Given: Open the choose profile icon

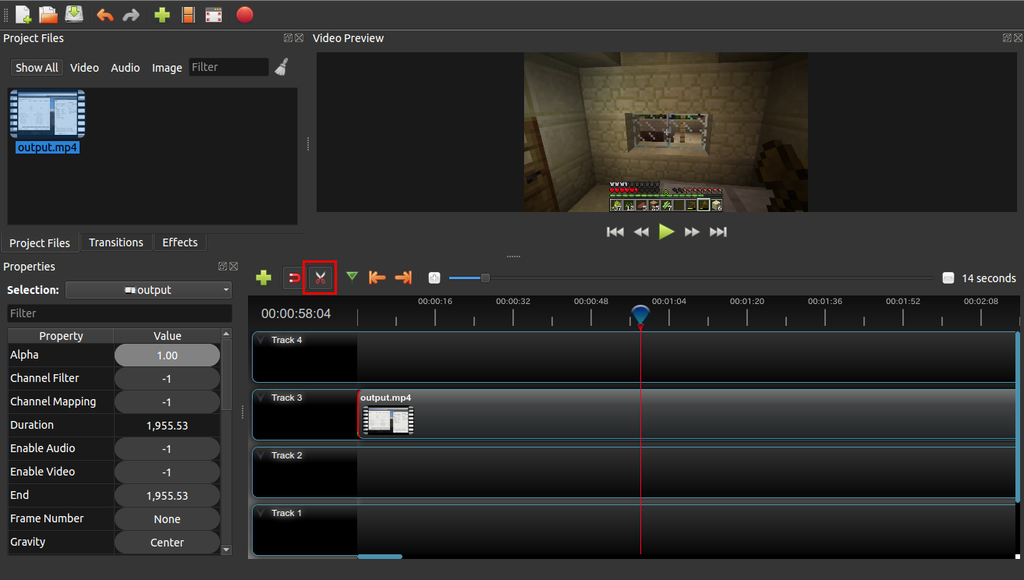Looking at the screenshot, I should [x=188, y=14].
